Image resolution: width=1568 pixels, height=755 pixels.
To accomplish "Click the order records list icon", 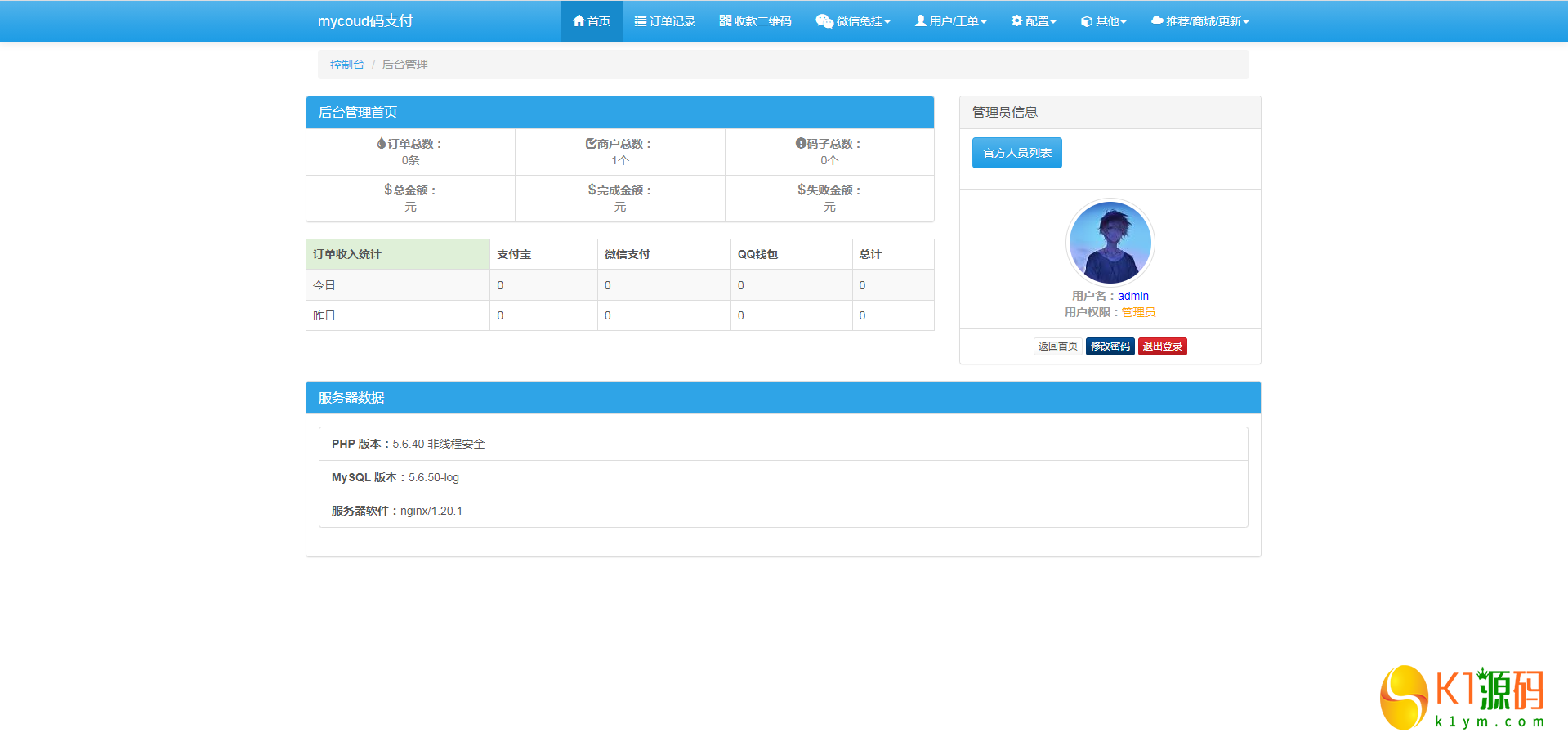I will coord(641,21).
